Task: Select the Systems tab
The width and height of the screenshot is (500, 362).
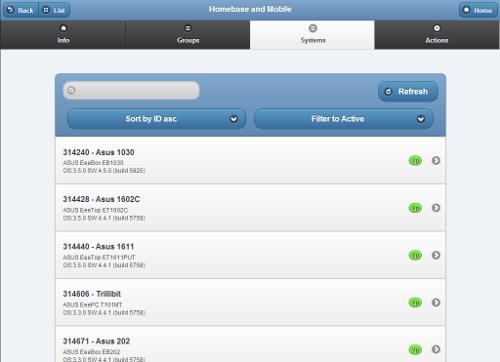Action: [312, 35]
